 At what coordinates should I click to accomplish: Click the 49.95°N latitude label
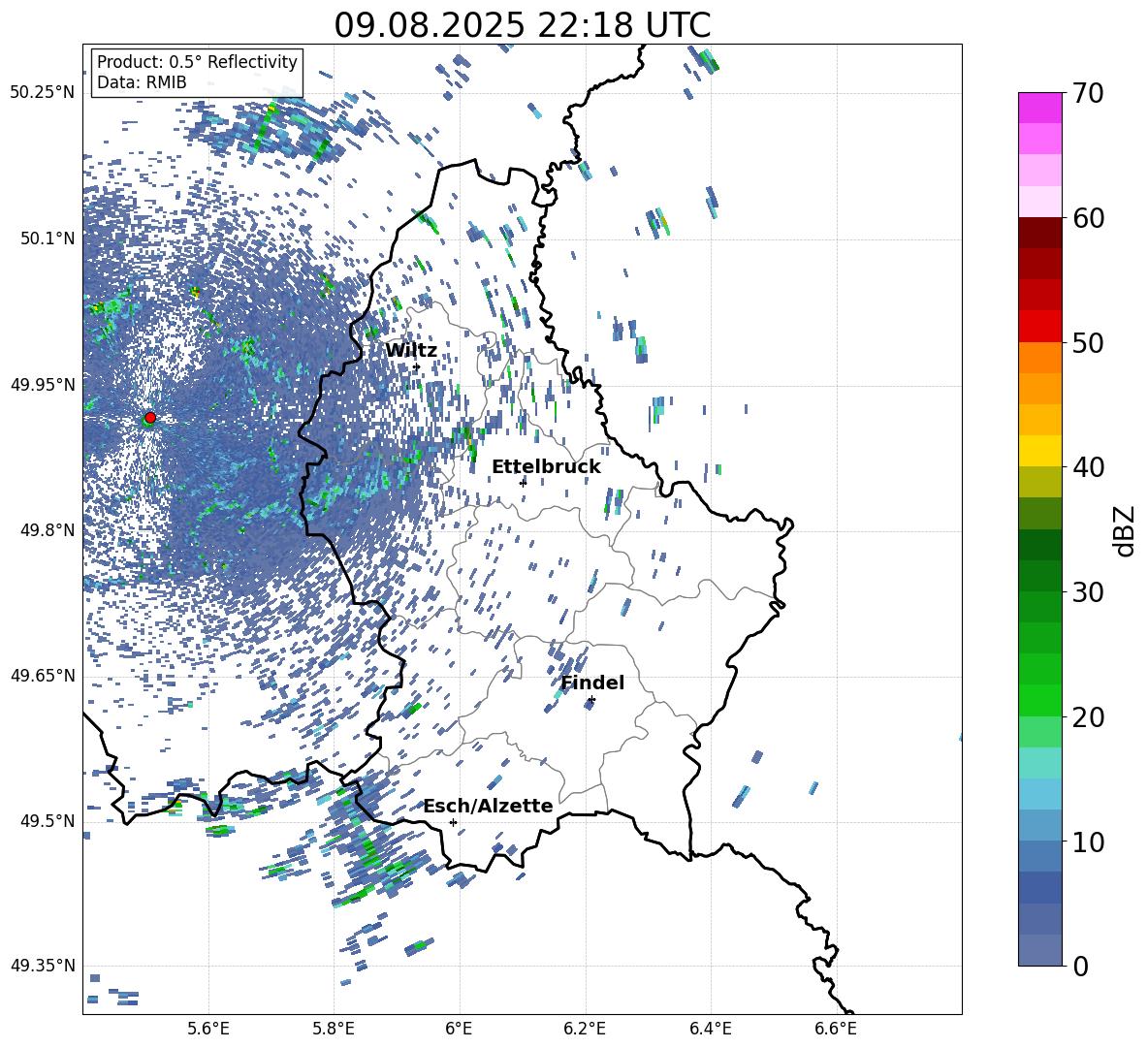pos(43,384)
